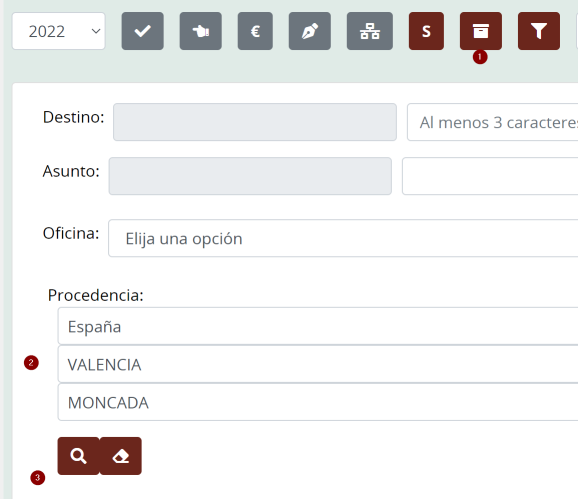The height and width of the screenshot is (499, 578).
Task: Click the white Asunto text field
Action: 490,176
